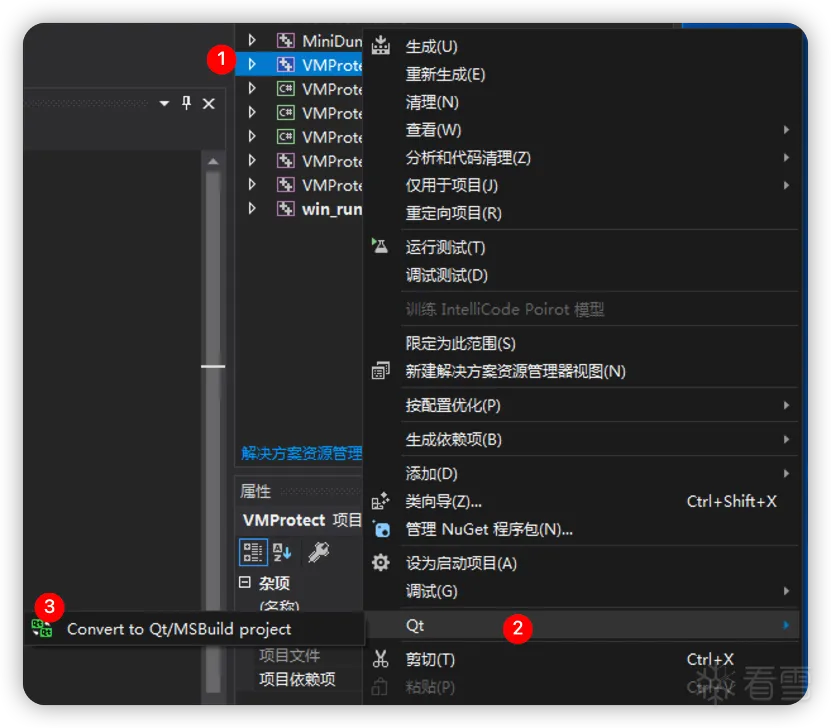
Task: Expand the MiniDun project node
Action: click(x=252, y=40)
